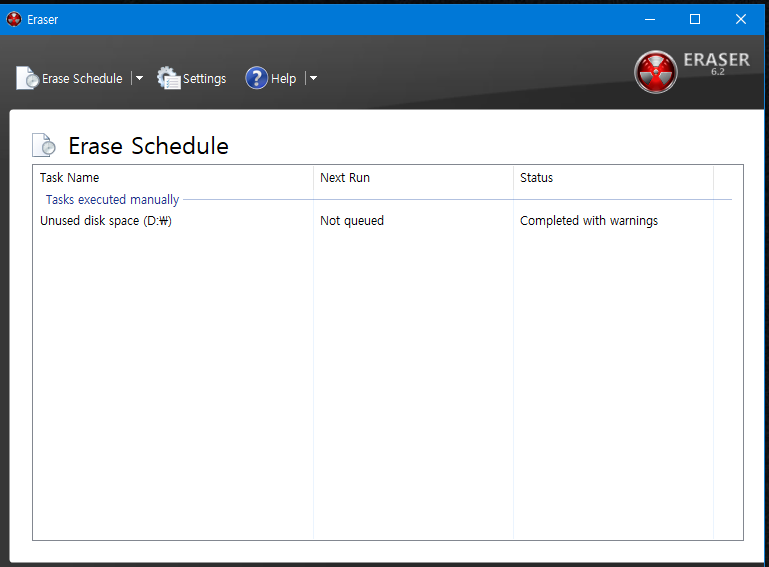This screenshot has height=567, width=769.
Task: Close the Eraser window
Action: click(x=741, y=19)
